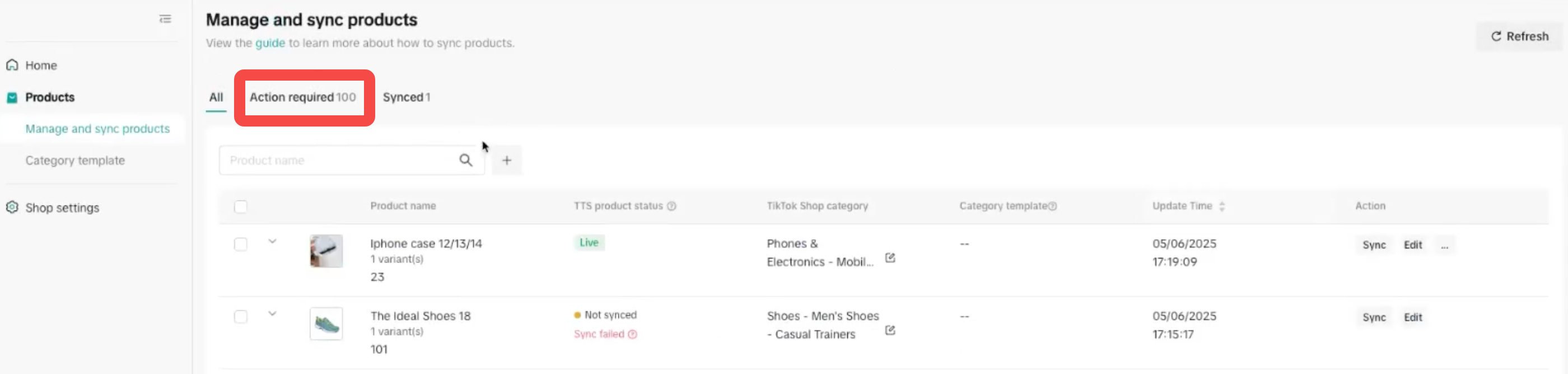Tick the select-all products checkbox
Viewport: 1568px width, 374px height.
tap(241, 207)
